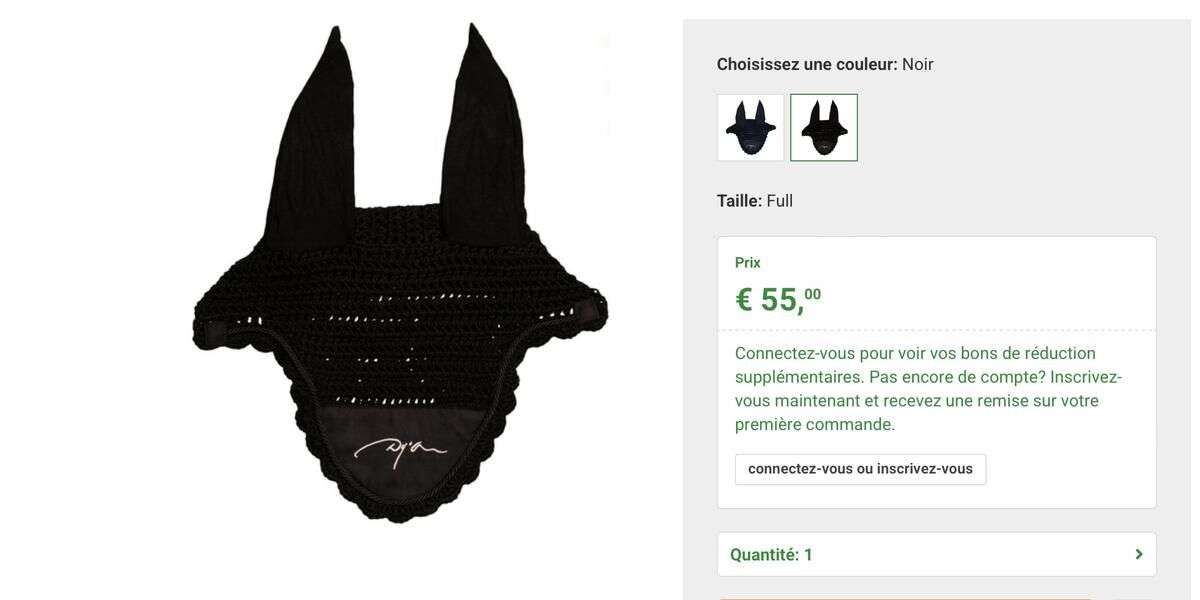
Task: Click the Noir color name text
Action: (918, 64)
